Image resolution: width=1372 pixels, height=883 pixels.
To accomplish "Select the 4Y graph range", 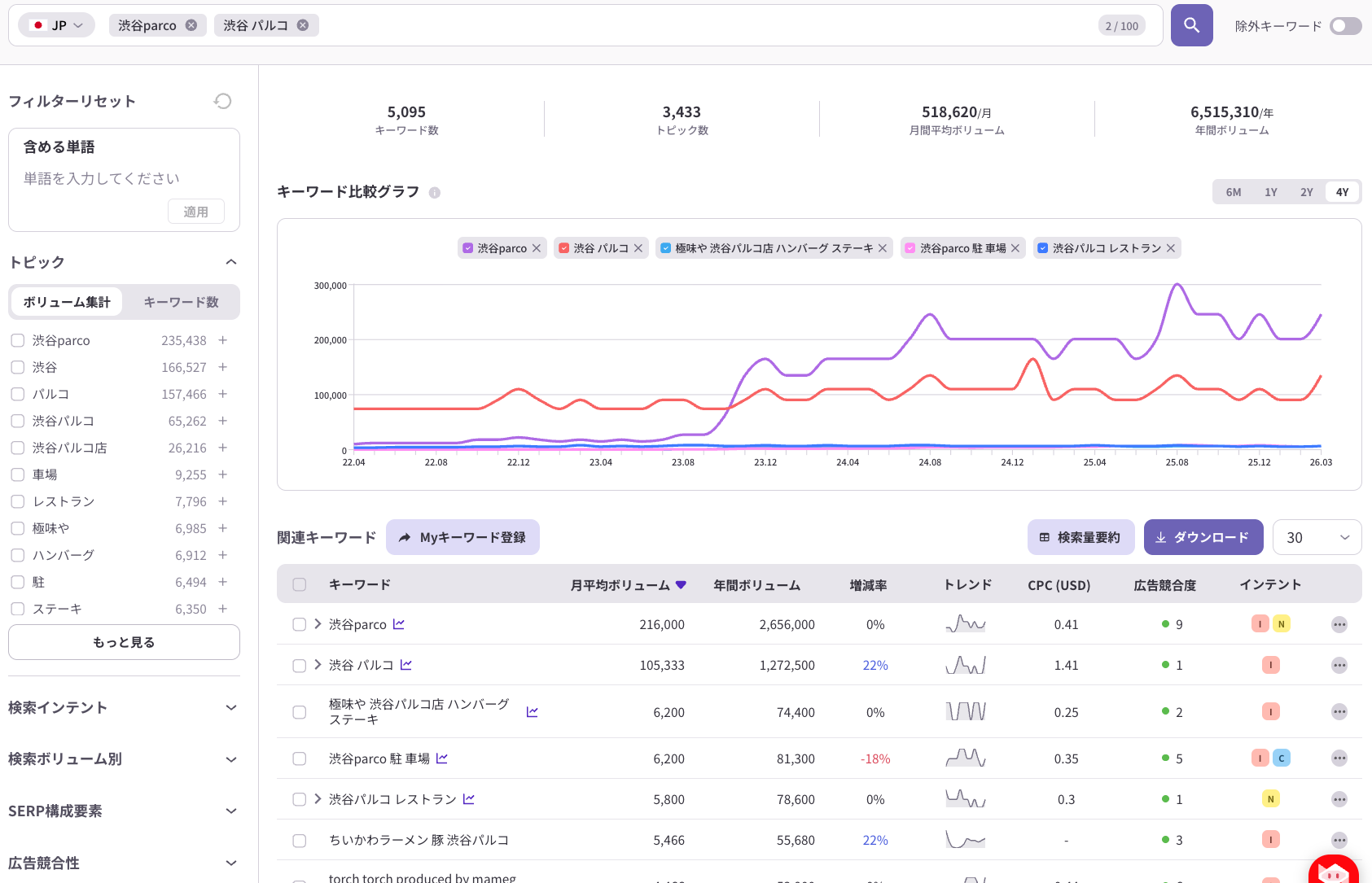I will pyautogui.click(x=1343, y=192).
